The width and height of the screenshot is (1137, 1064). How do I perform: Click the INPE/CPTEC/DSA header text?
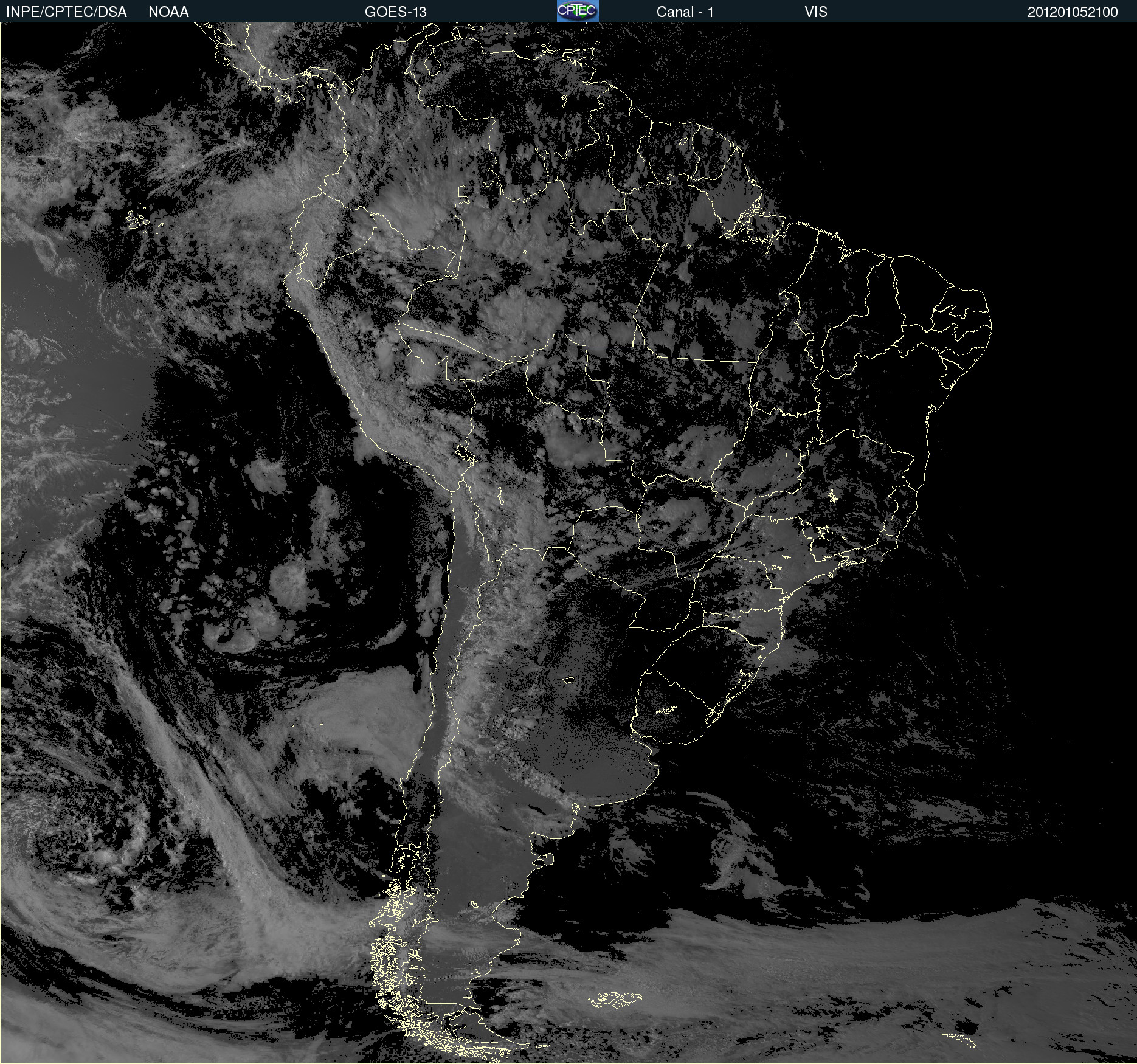(66, 12)
